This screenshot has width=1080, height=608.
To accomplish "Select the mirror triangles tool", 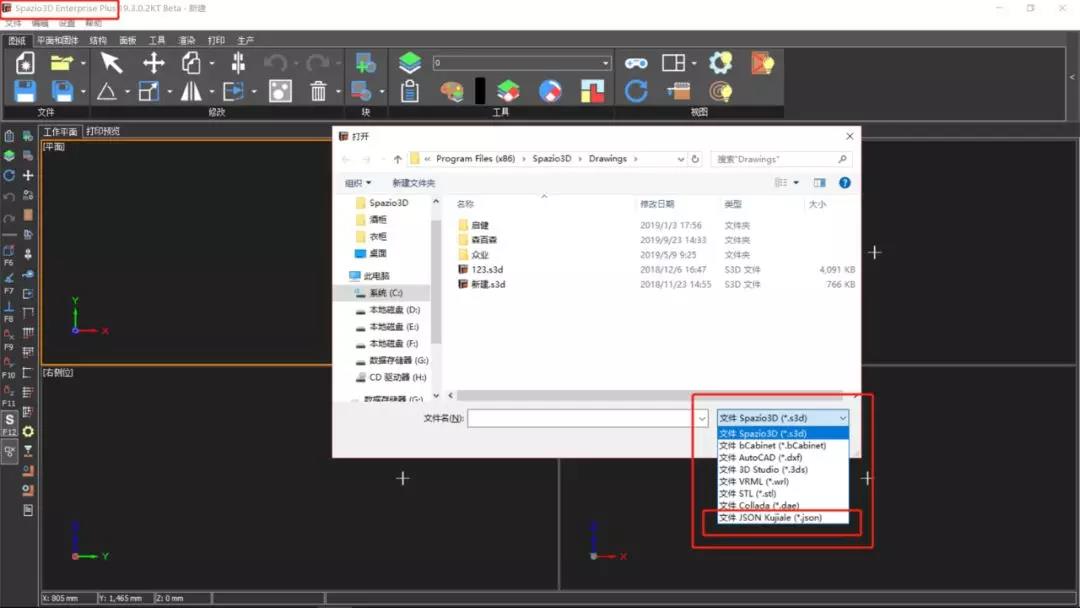I will point(191,91).
